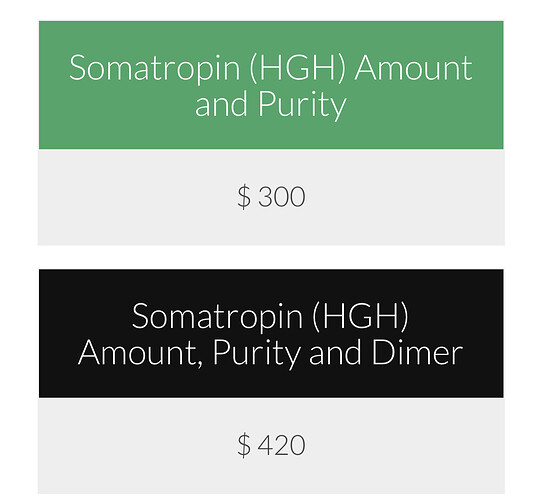Click the word 'Amount' in green header
This screenshot has height=500, width=543.
(413, 68)
